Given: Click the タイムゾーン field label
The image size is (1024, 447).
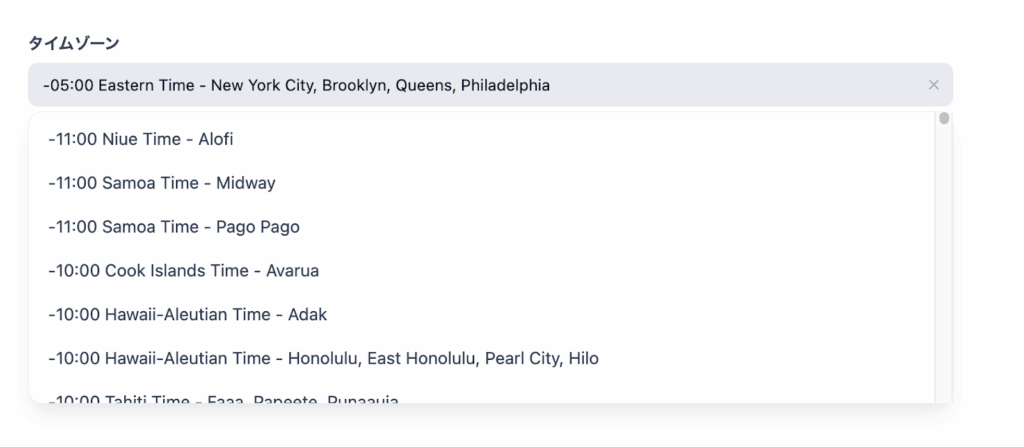Looking at the screenshot, I should pyautogui.click(x=74, y=42).
